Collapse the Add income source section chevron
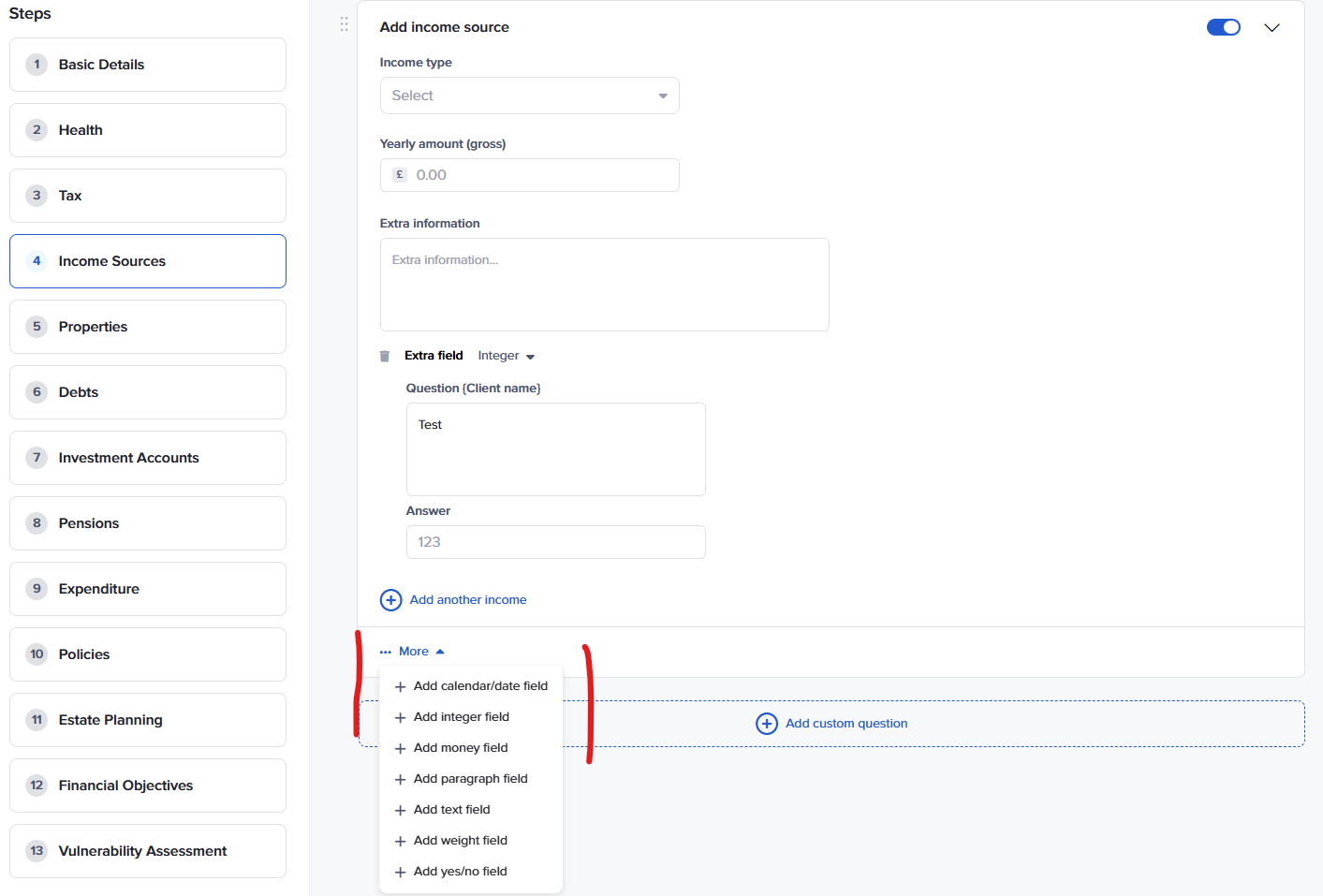Screen dimensions: 1323x896 (1272, 28)
